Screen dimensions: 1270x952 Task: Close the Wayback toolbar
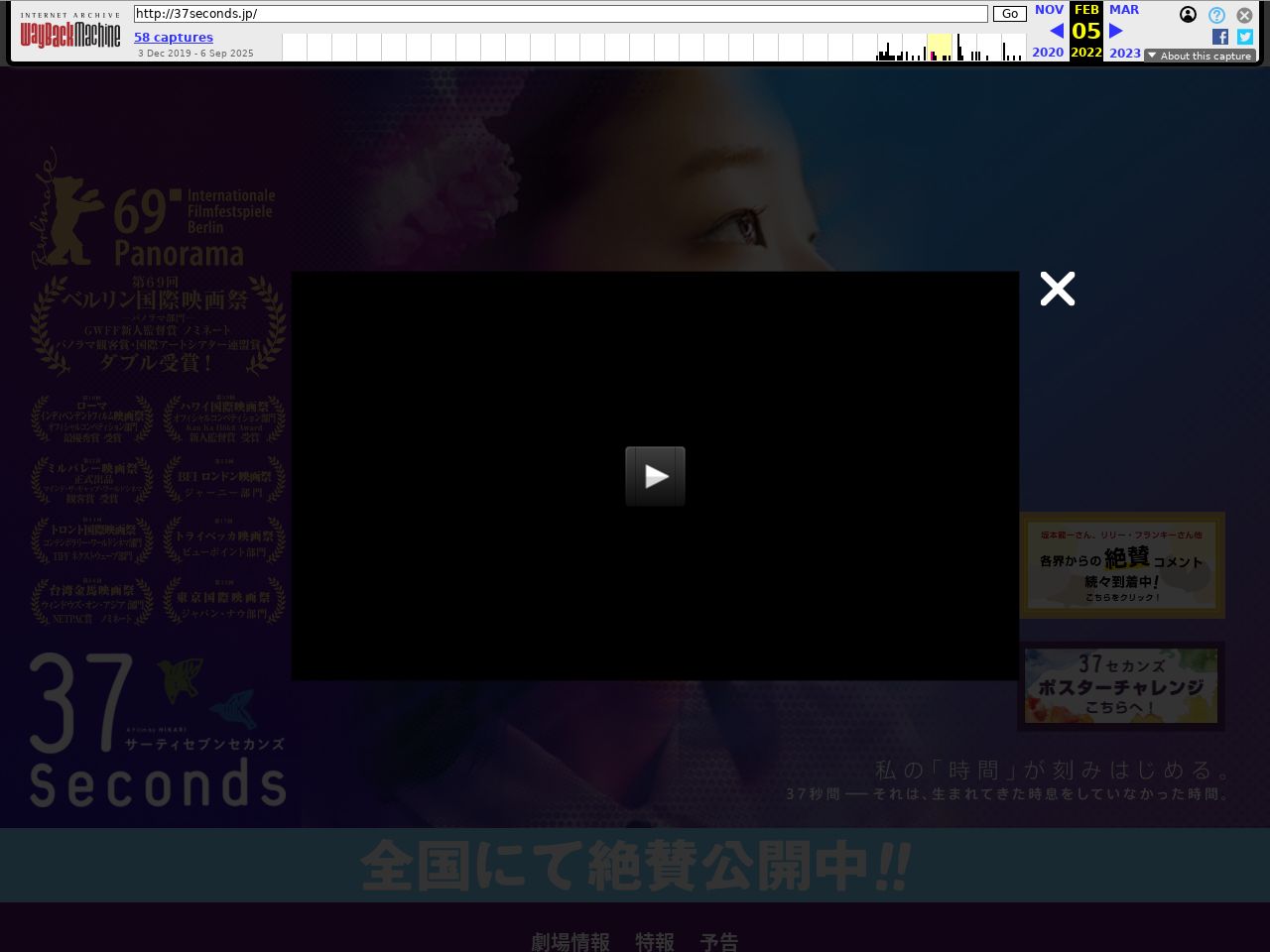1244,15
